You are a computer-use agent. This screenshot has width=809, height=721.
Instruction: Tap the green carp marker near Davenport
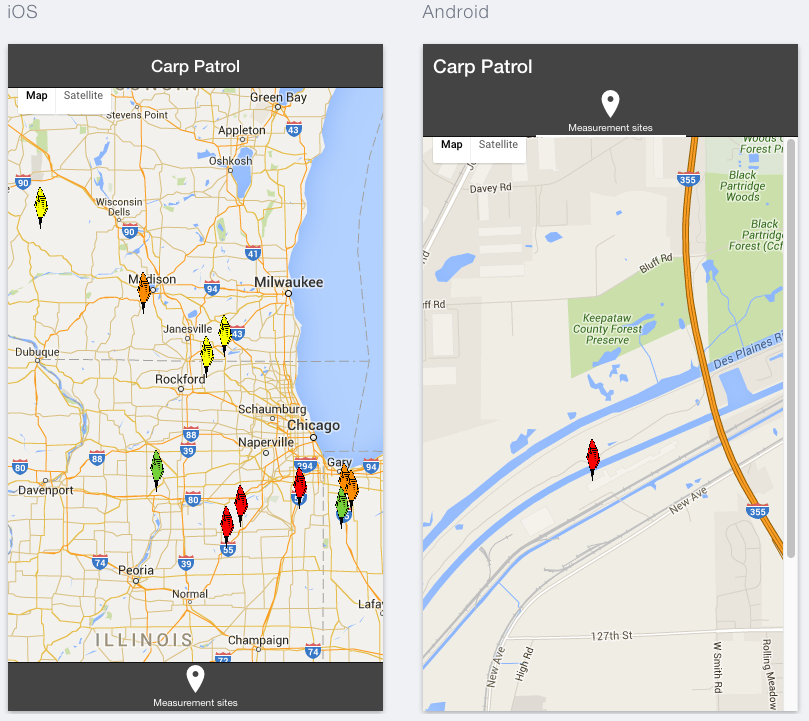pos(157,470)
